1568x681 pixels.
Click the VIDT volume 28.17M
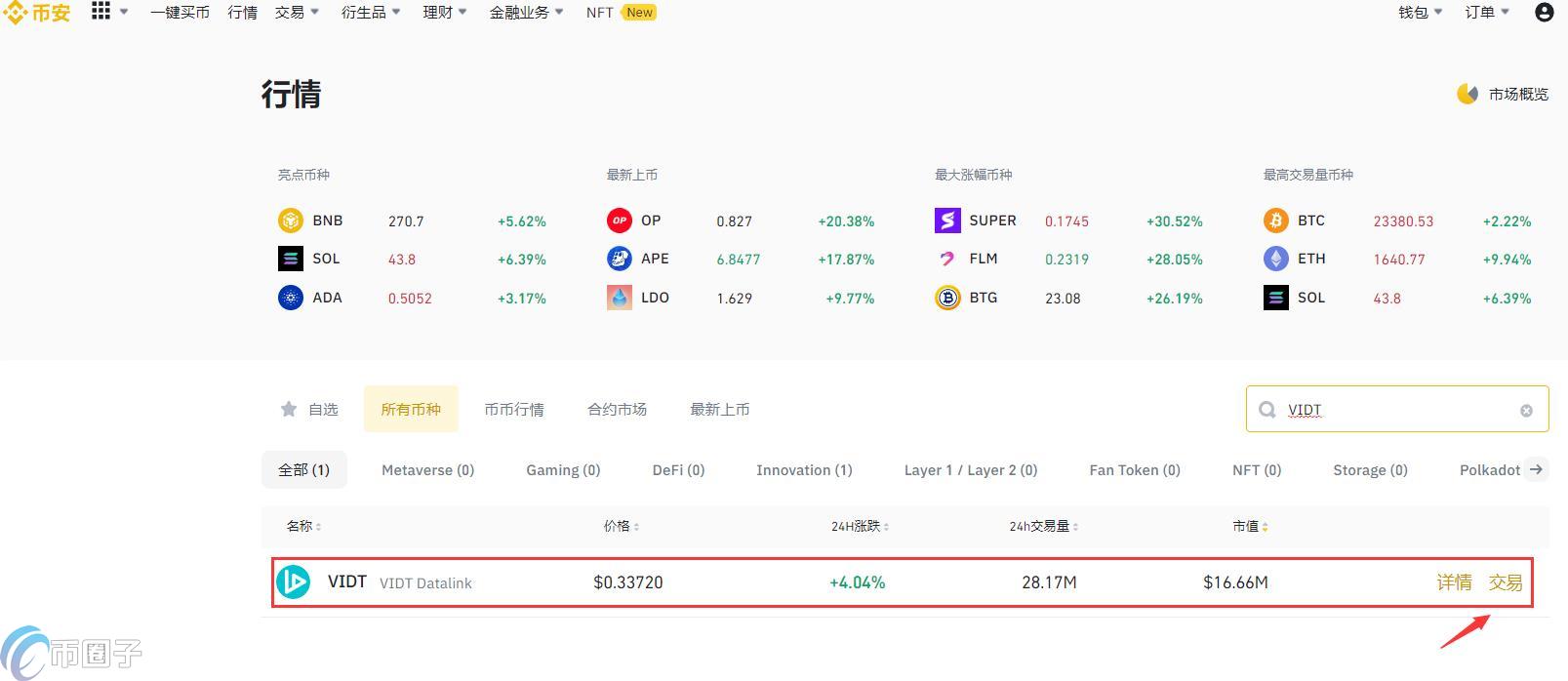point(1049,582)
